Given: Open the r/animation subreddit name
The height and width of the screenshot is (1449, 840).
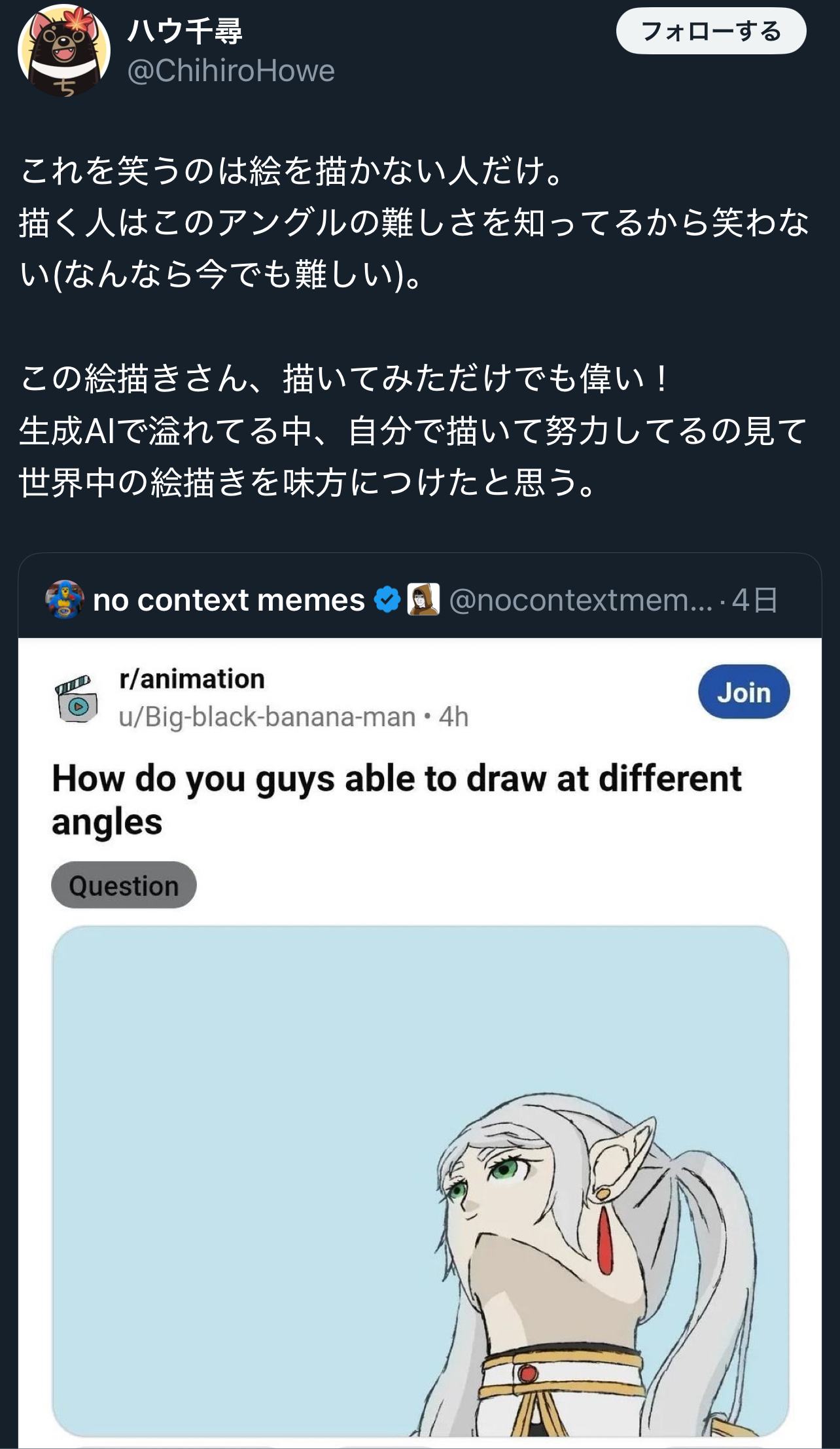Looking at the screenshot, I should click(192, 679).
